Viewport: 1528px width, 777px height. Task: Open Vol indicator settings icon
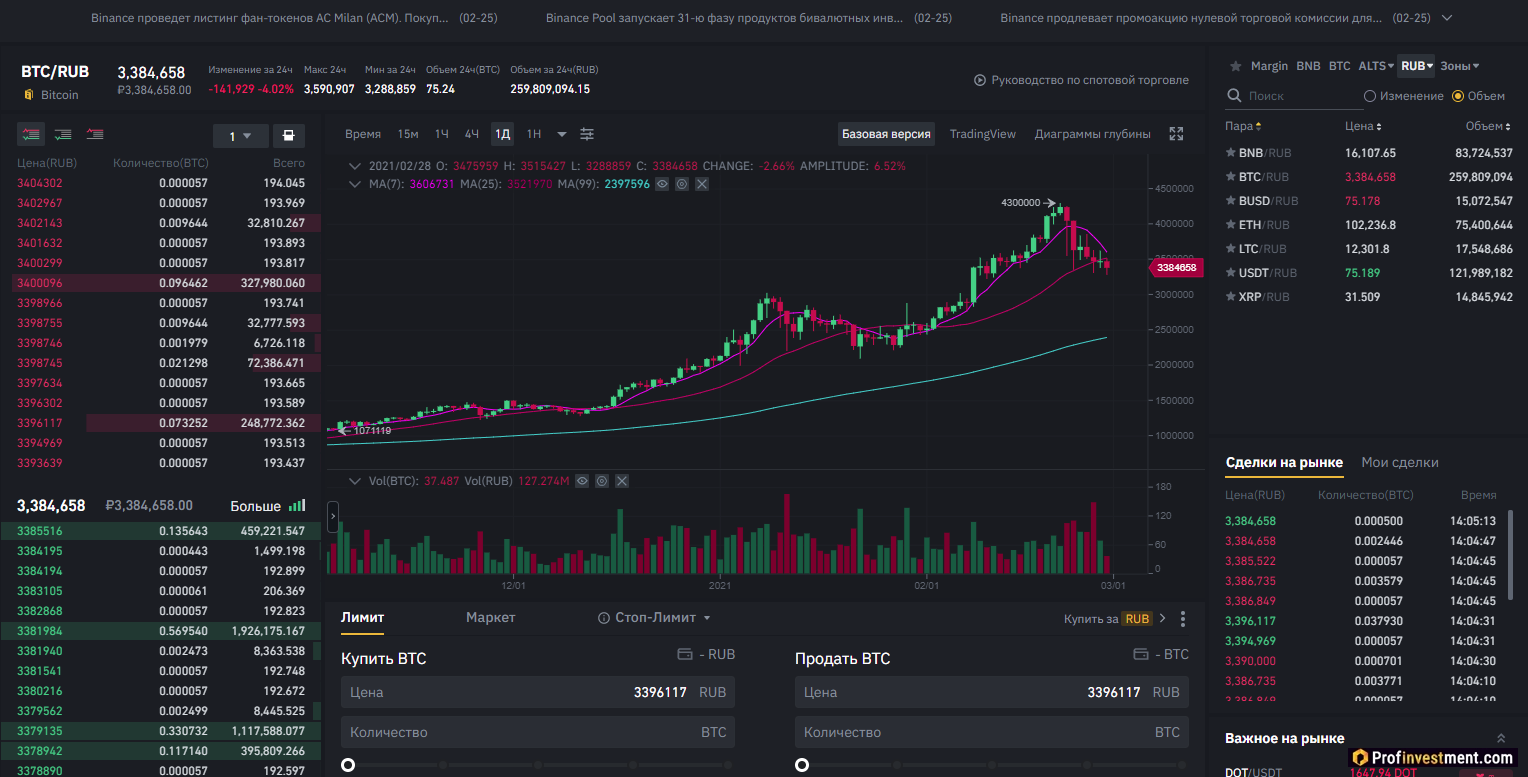click(602, 481)
